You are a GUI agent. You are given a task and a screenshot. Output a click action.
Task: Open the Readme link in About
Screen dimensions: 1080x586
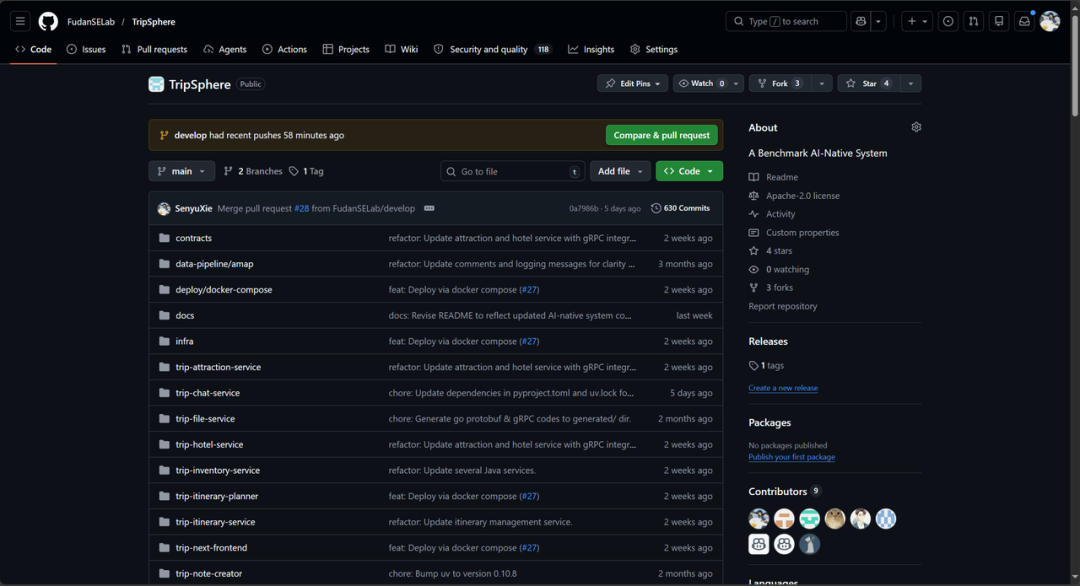773,177
